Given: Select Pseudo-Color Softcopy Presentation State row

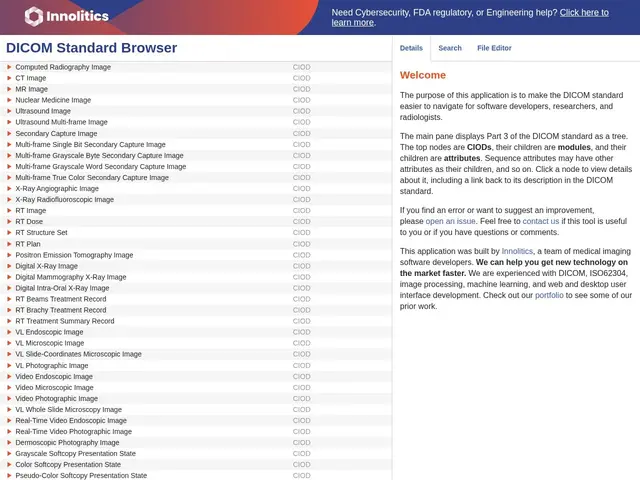Looking at the screenshot, I should [196, 476].
